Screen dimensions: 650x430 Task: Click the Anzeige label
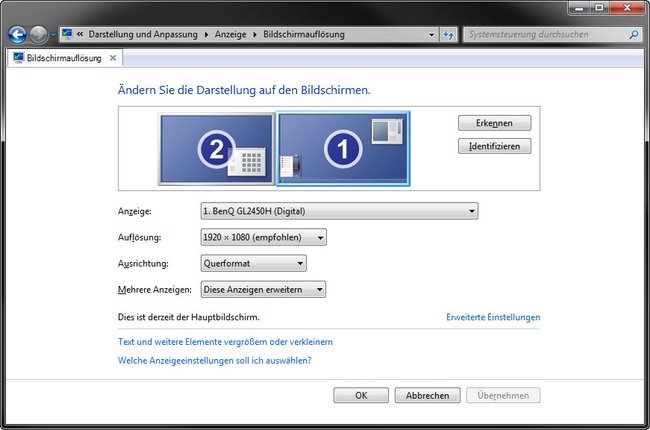point(135,211)
